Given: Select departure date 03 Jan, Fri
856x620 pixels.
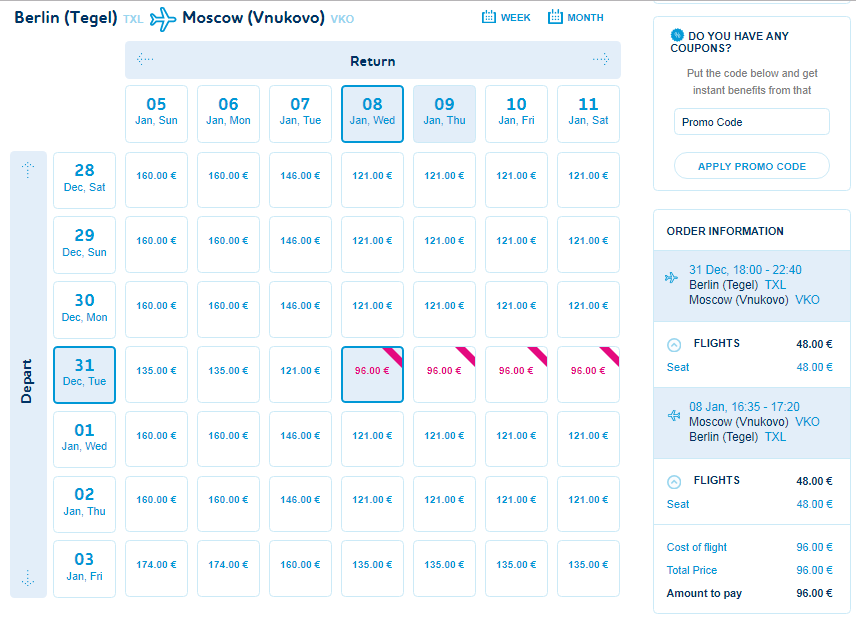Looking at the screenshot, I should point(85,569).
